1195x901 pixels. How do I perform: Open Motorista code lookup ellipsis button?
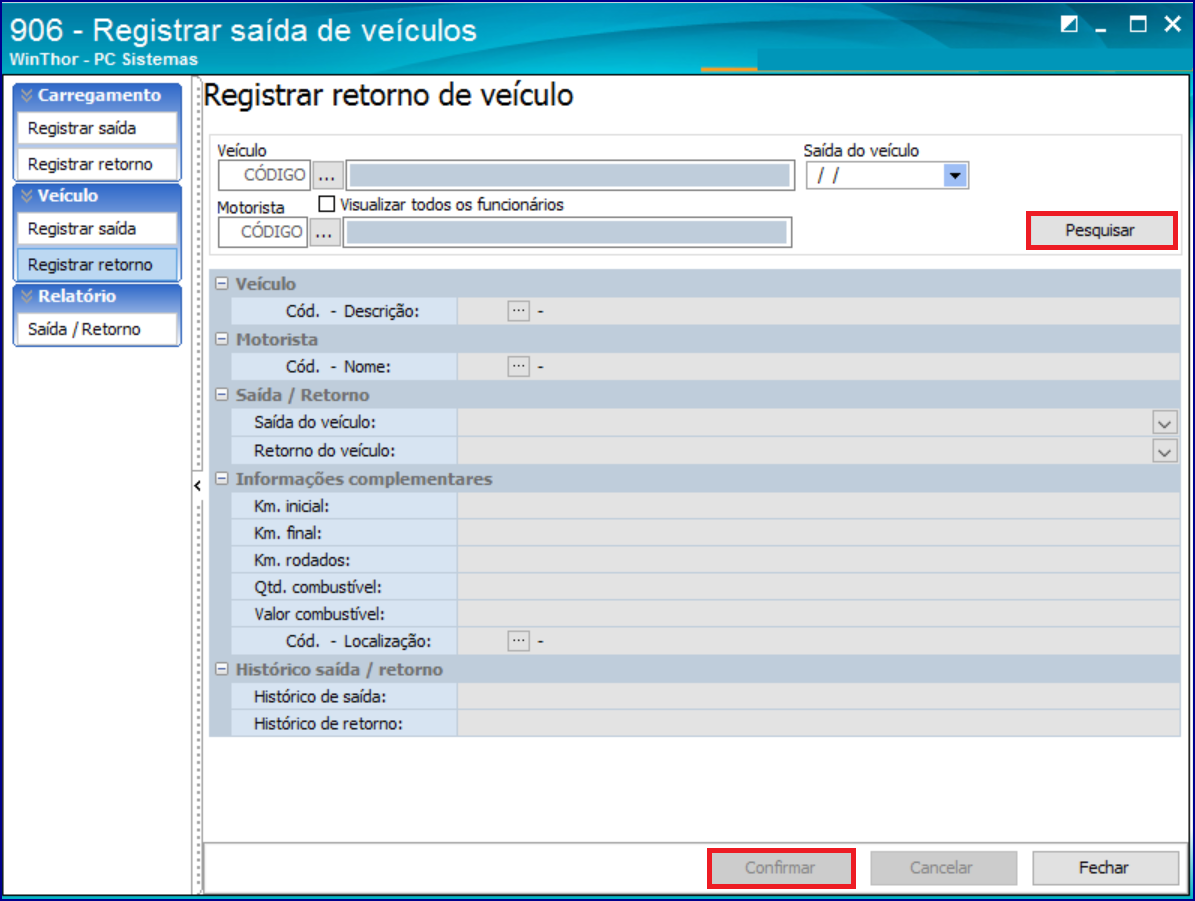(324, 232)
